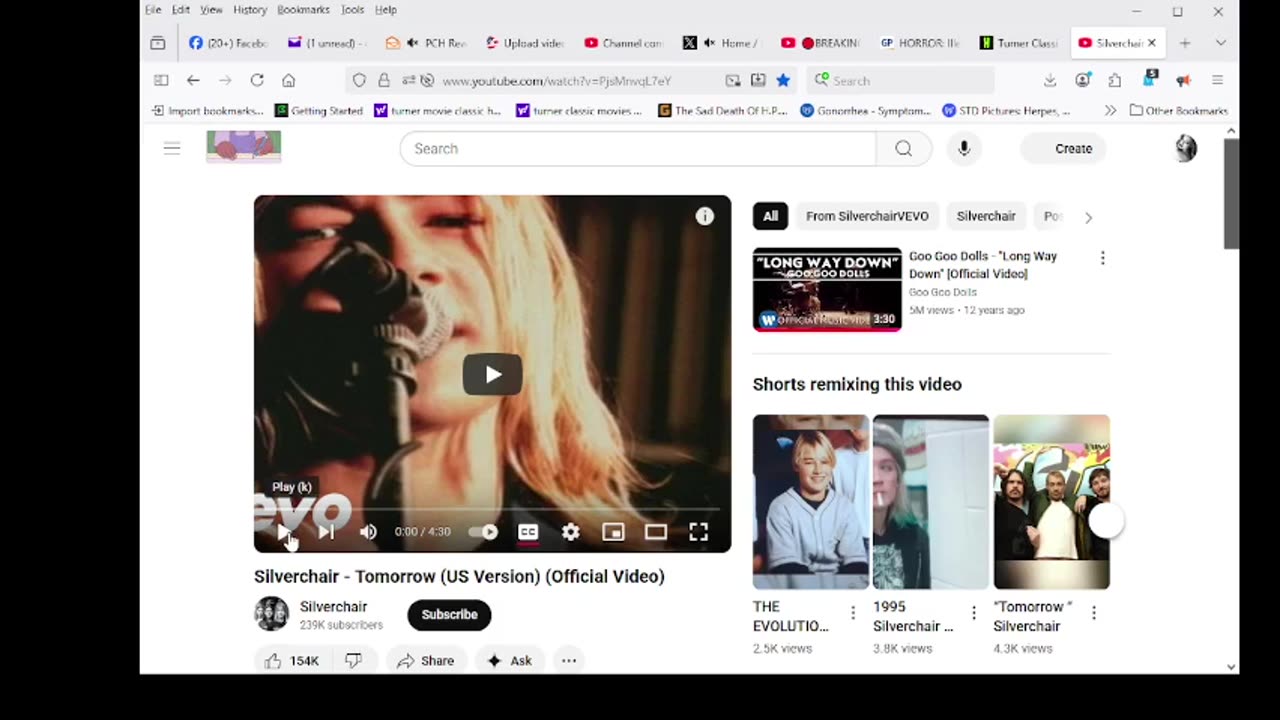Enter full screen video mode
This screenshot has width=1280, height=720.
tap(698, 532)
